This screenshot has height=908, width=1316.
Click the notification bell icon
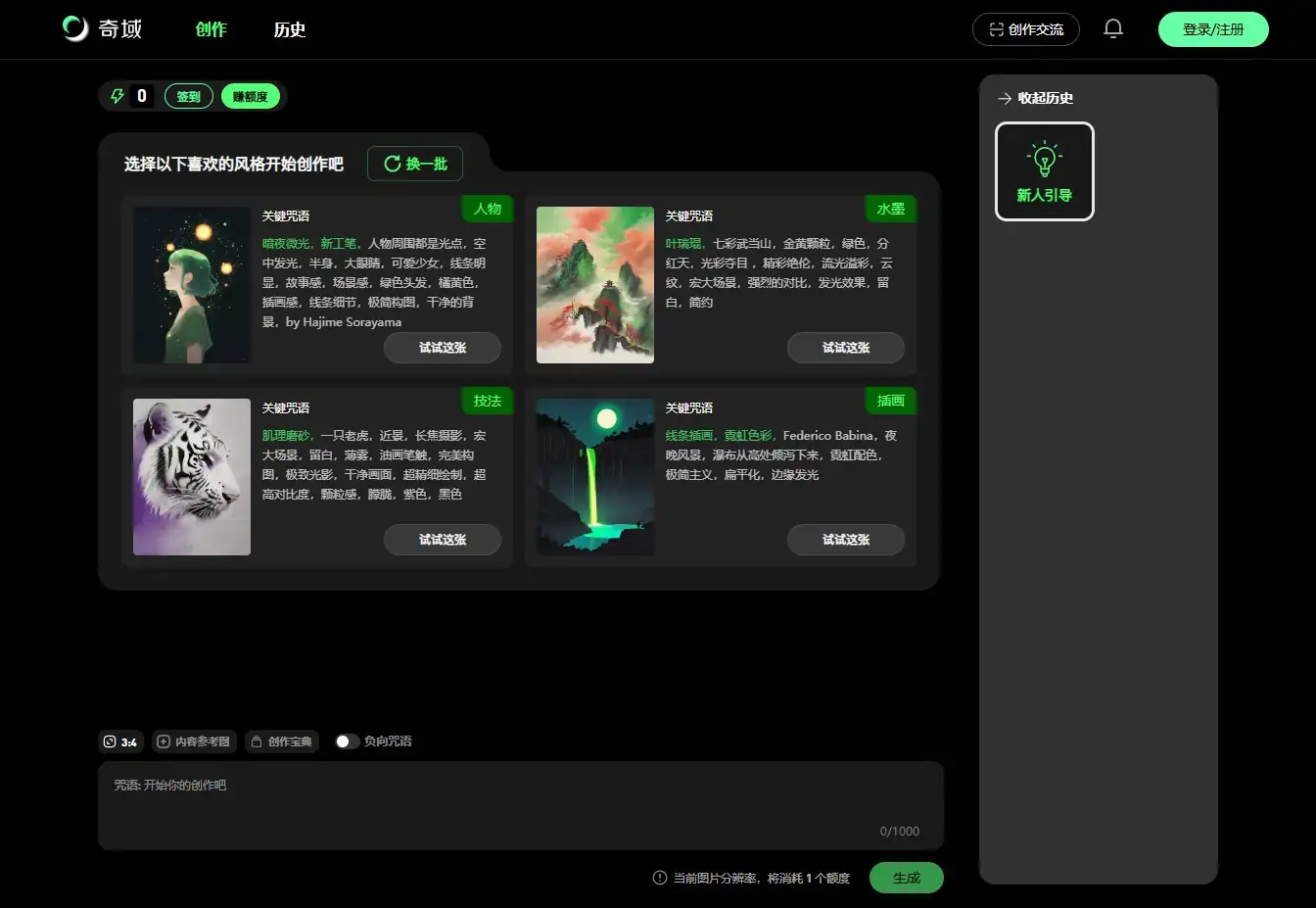(x=1113, y=29)
